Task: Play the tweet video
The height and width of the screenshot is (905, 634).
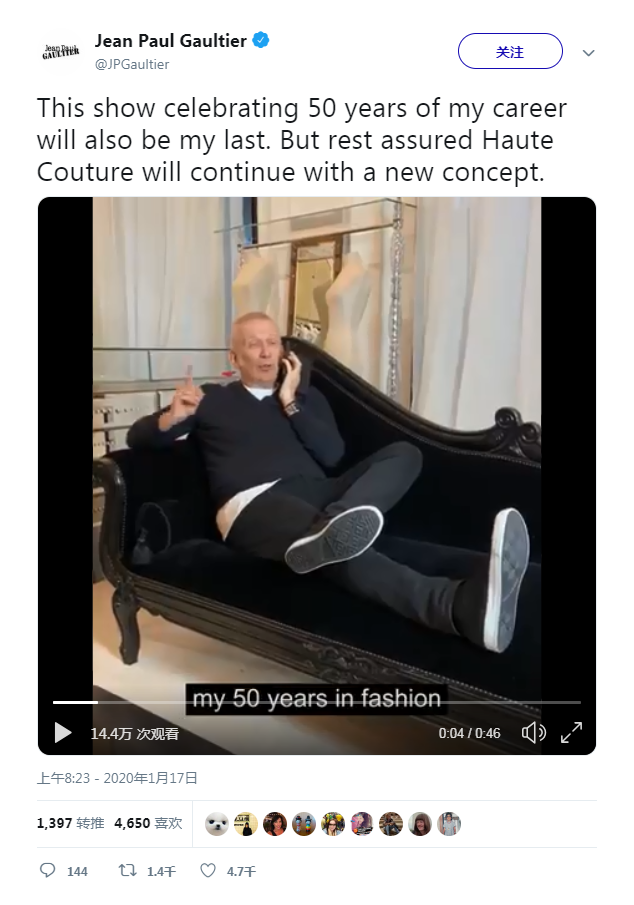Action: click(63, 733)
